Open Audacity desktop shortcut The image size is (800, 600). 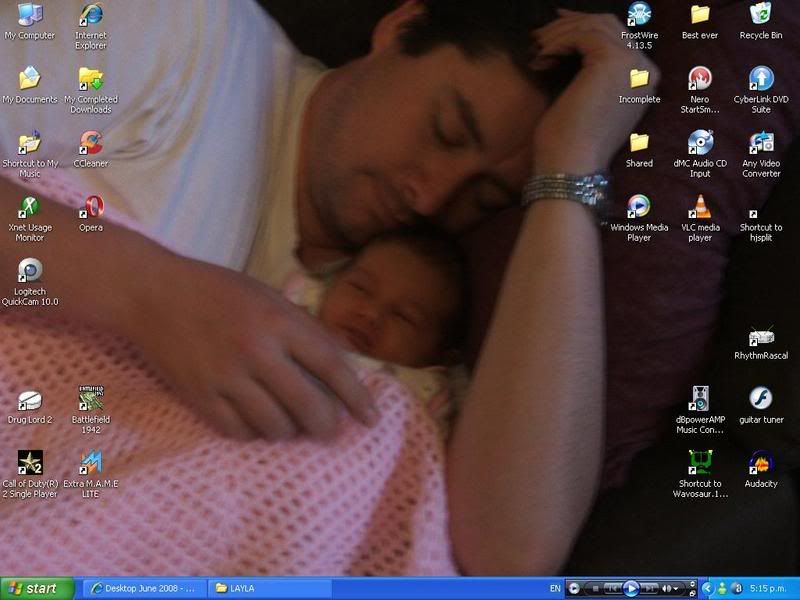pyautogui.click(x=761, y=463)
